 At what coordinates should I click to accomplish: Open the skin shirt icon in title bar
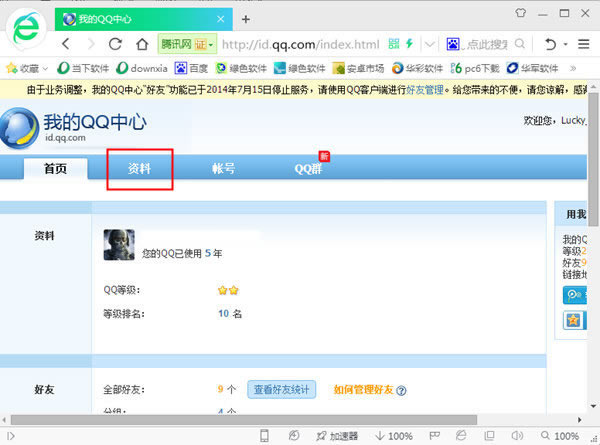520,13
